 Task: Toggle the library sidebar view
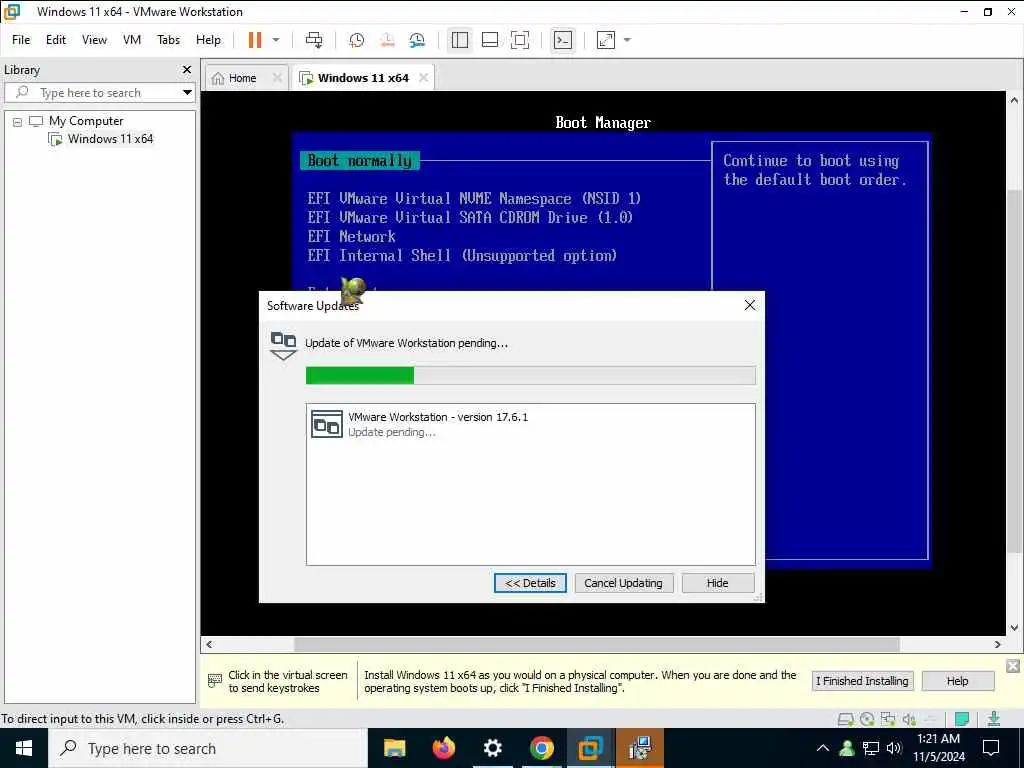tap(460, 40)
